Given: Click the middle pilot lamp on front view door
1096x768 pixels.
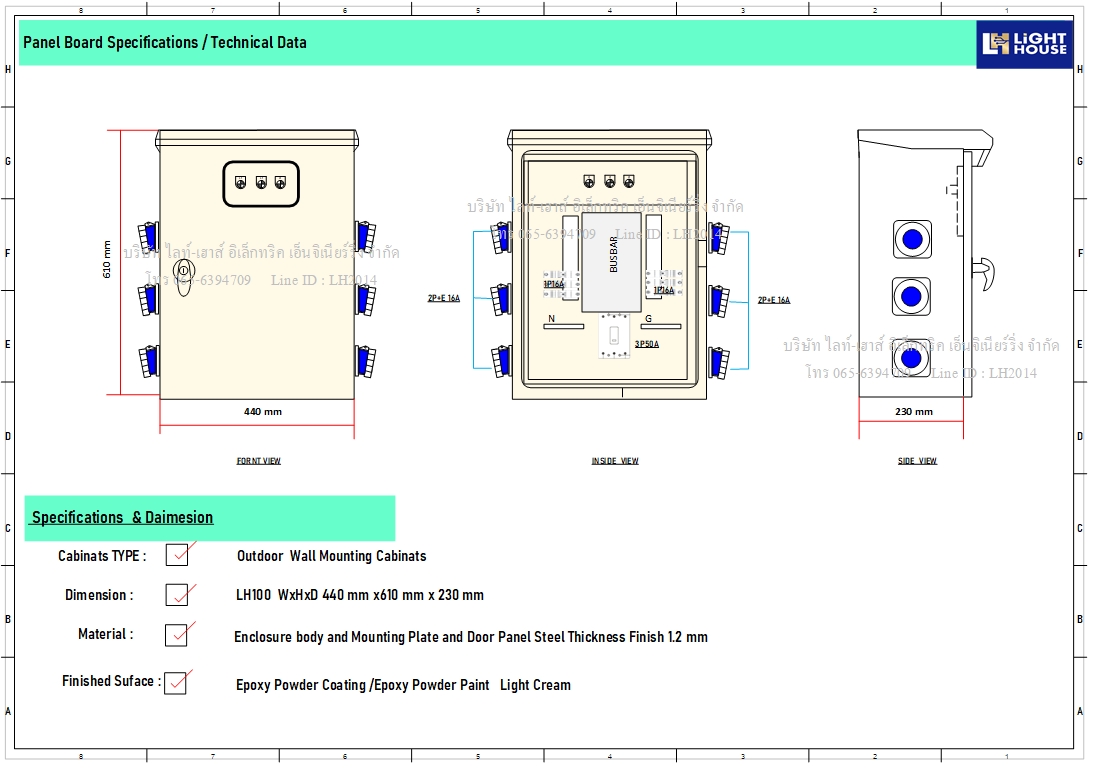Looking at the screenshot, I should pos(261,183).
